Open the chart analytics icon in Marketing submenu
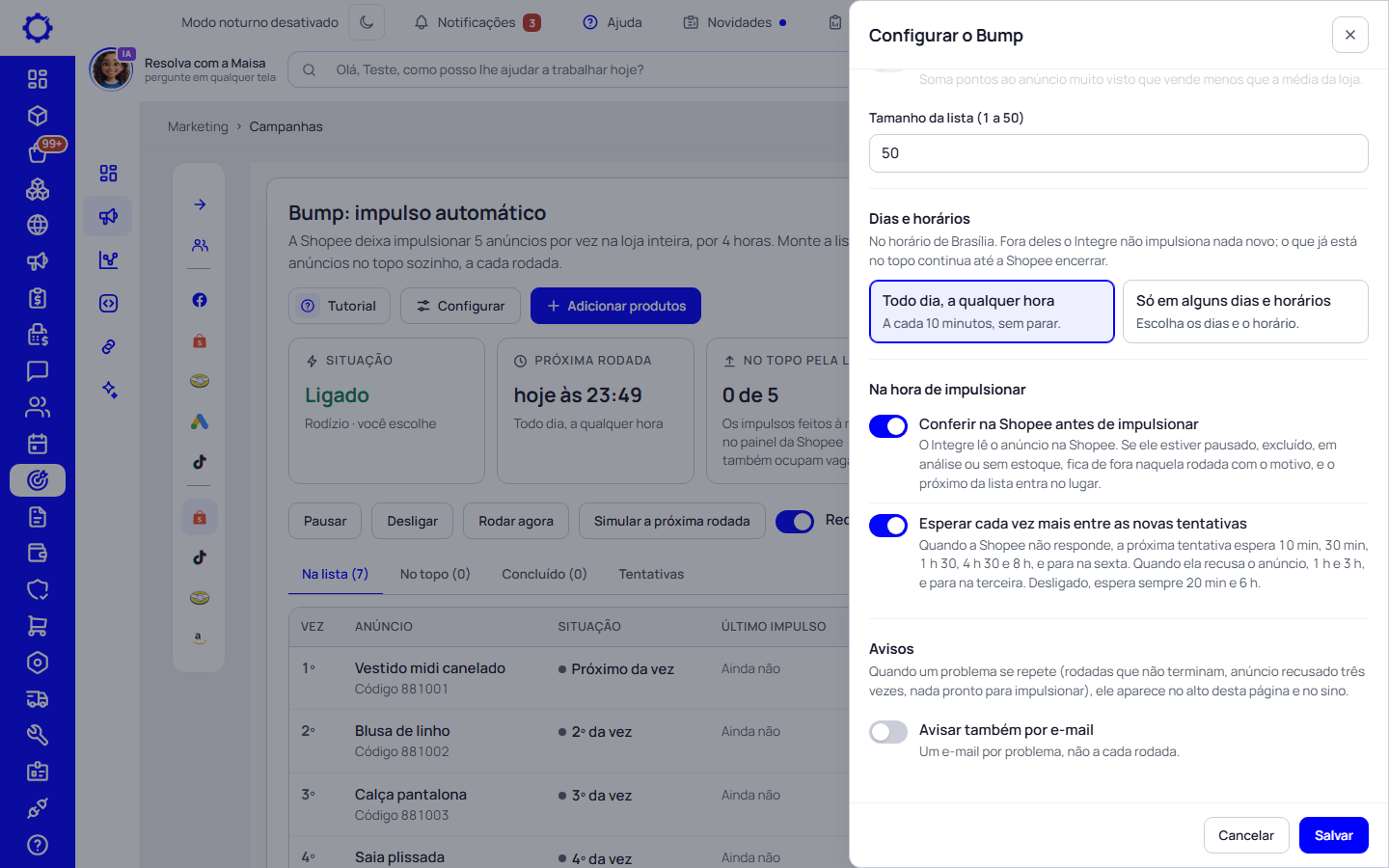 pos(108,260)
